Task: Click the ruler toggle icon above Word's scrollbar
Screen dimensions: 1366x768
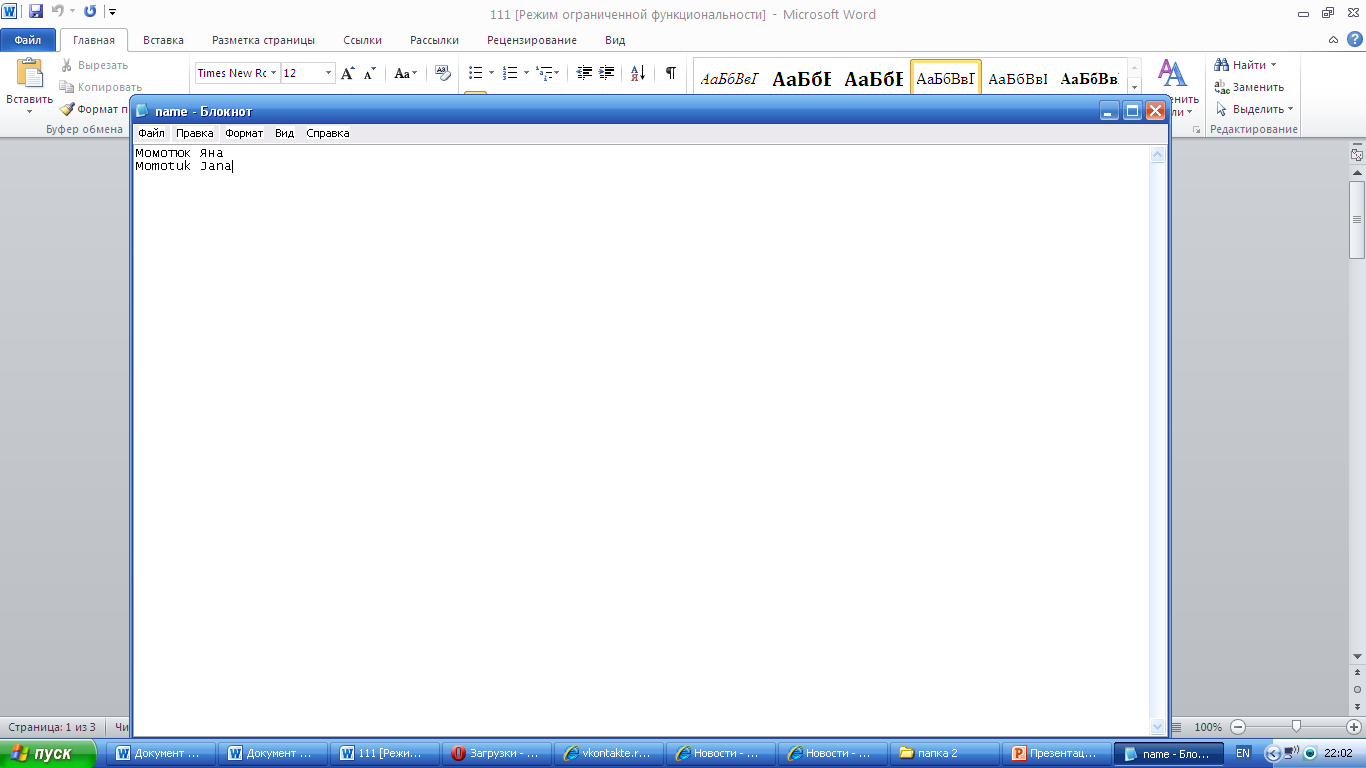Action: pyautogui.click(x=1357, y=155)
